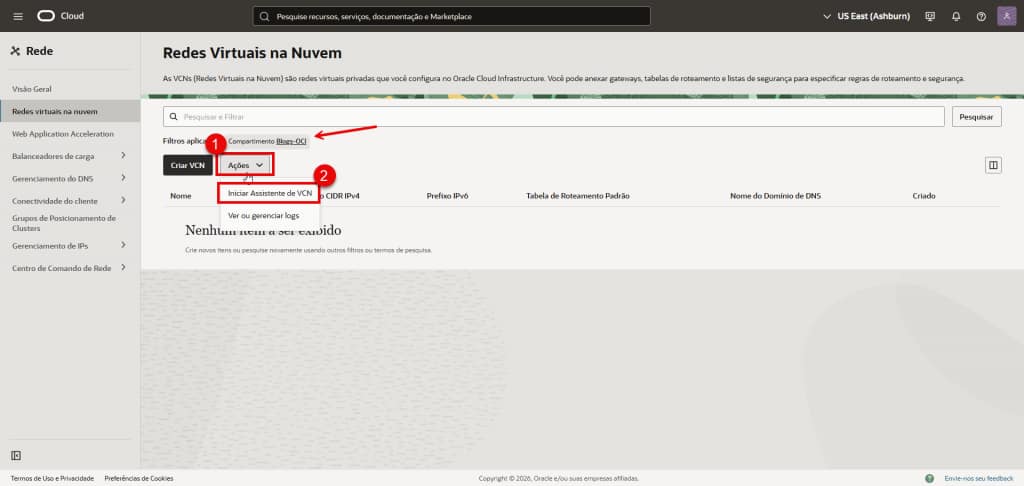Click the Prefixo IPv6 column header
Image resolution: width=1024 pixels, height=486 pixels.
(x=449, y=196)
